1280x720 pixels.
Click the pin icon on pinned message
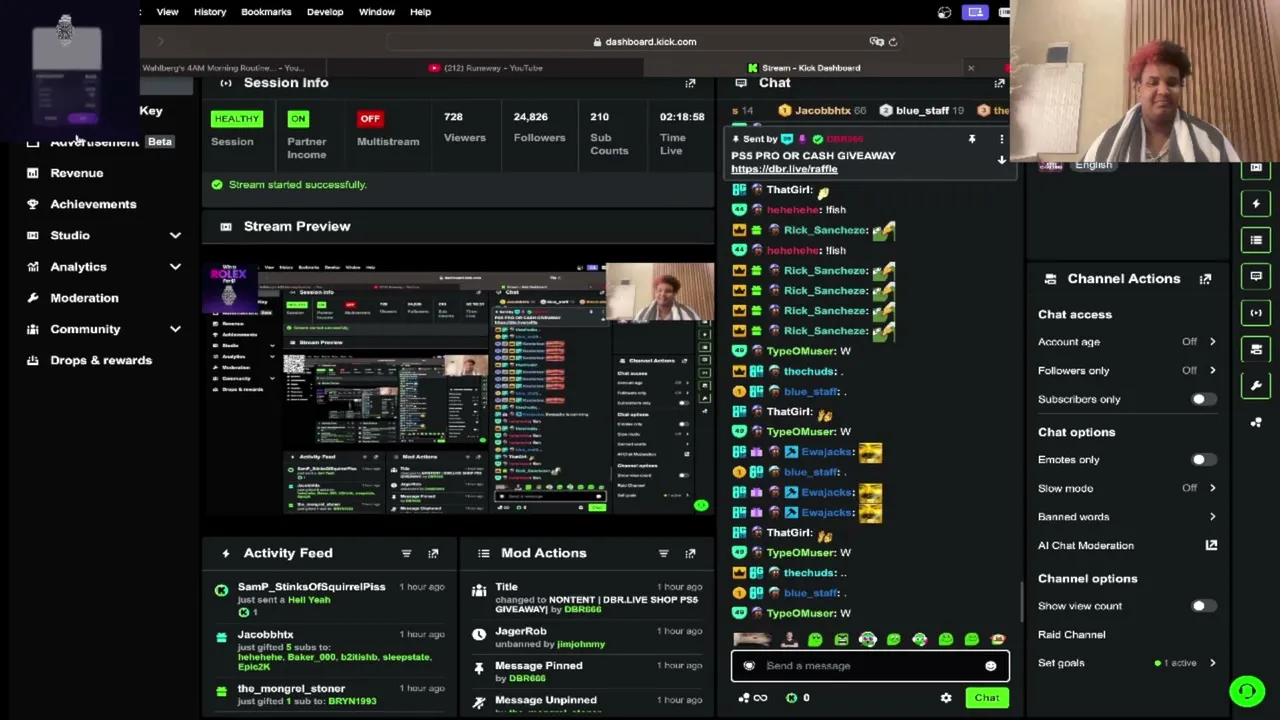pos(971,140)
